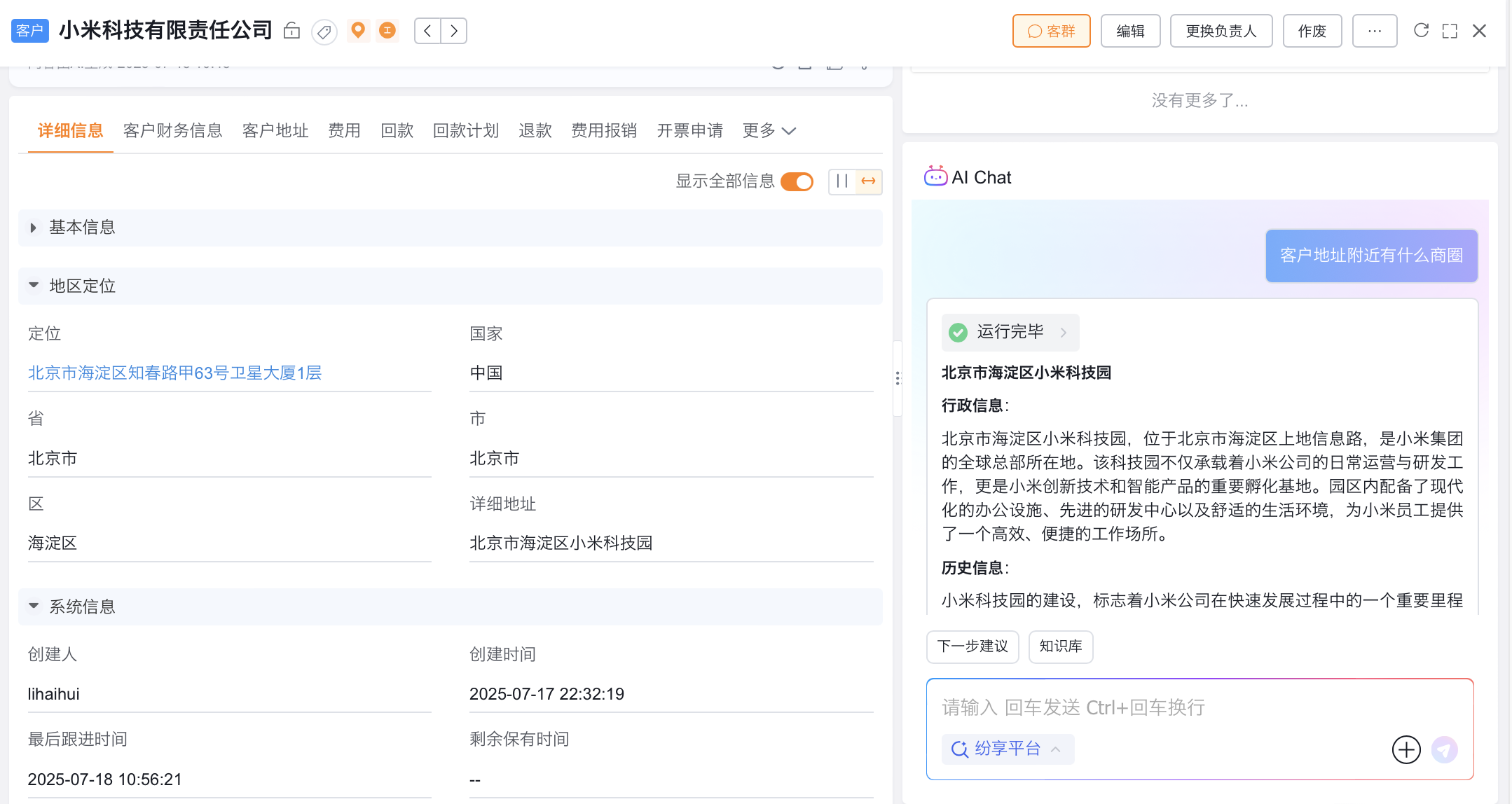Select the two-column layout icon

[841, 181]
